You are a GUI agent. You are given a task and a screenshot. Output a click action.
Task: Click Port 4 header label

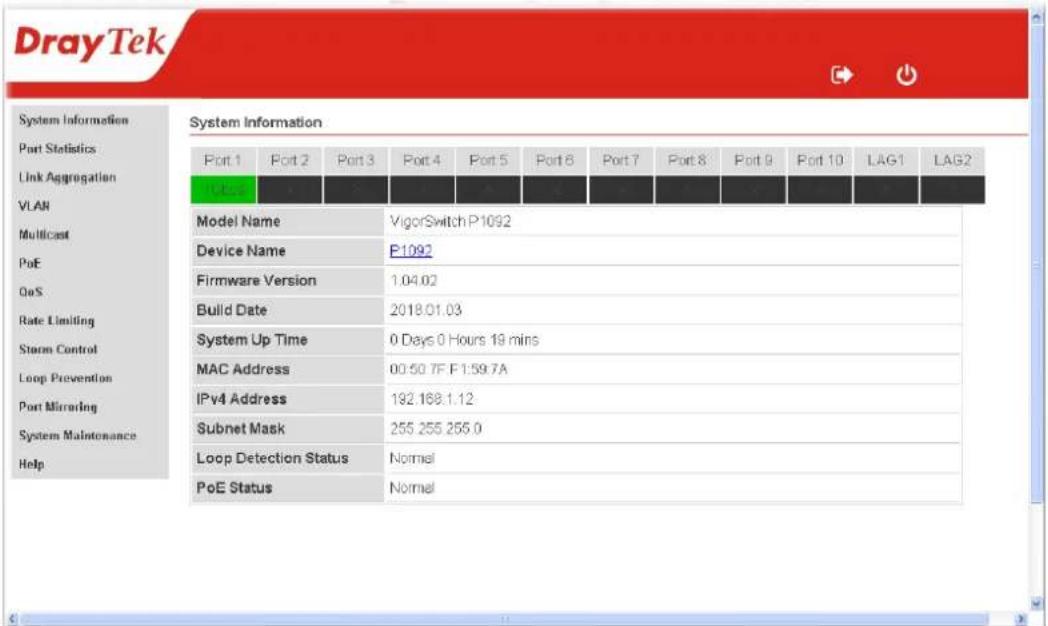click(422, 160)
